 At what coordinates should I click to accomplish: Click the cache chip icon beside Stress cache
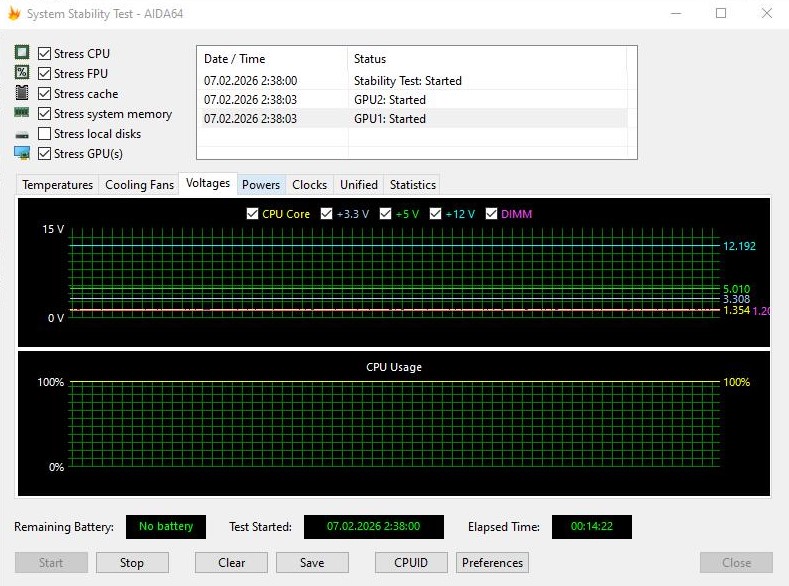[22, 93]
